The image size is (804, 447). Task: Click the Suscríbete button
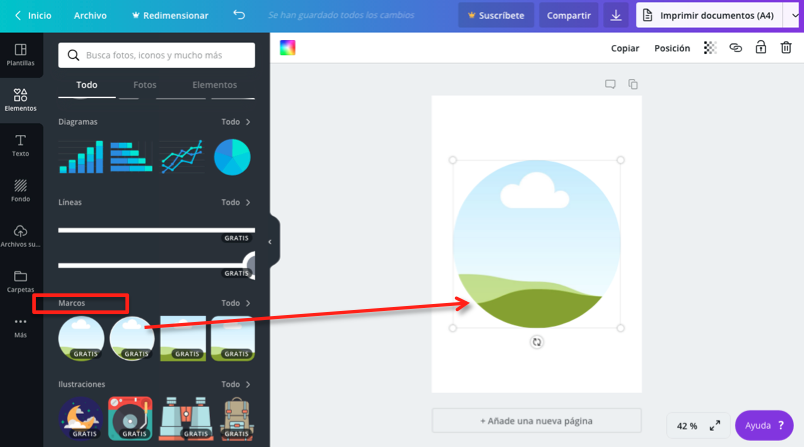(x=496, y=15)
